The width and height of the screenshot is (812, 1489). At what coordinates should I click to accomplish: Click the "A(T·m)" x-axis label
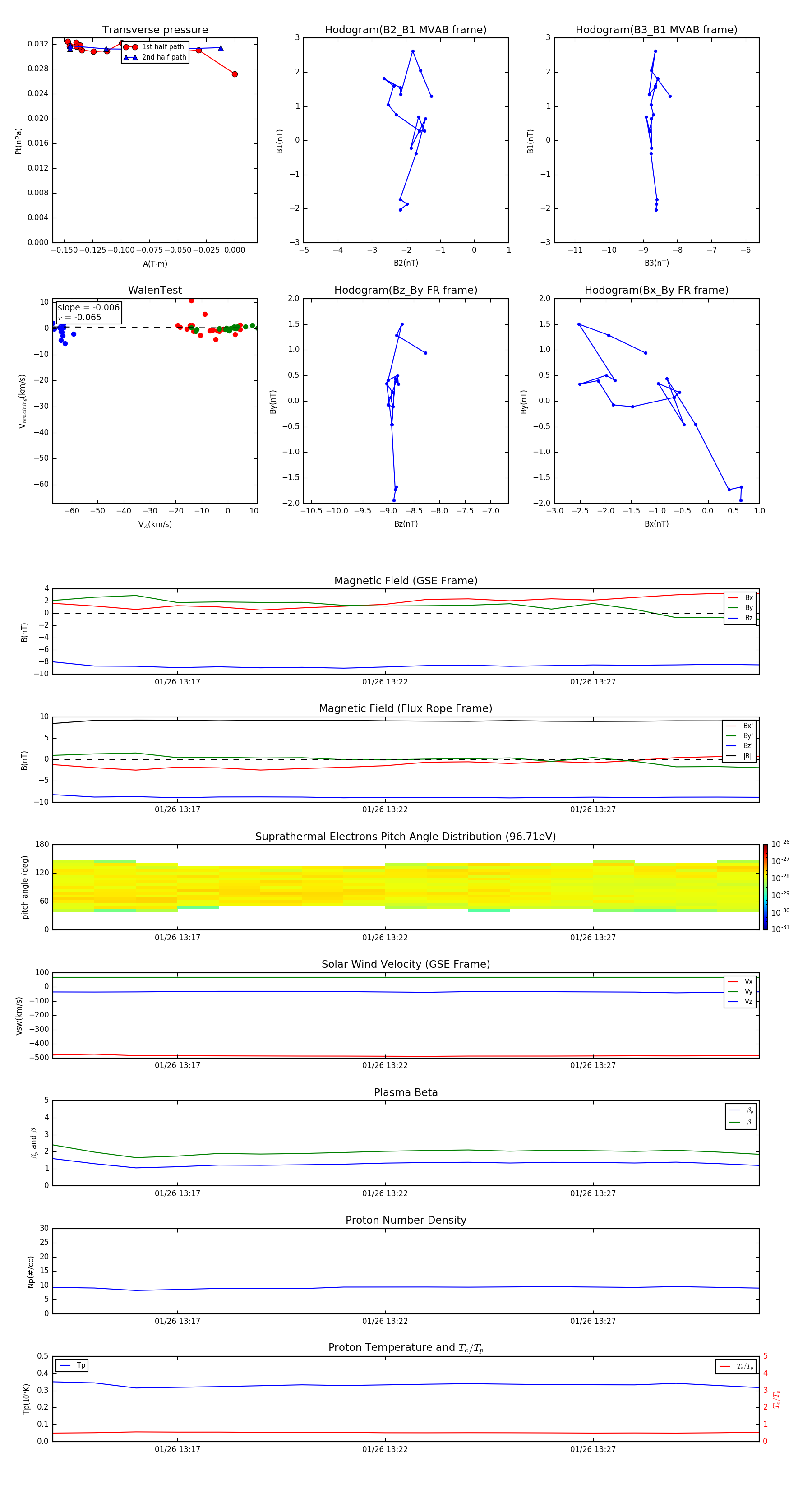(155, 264)
